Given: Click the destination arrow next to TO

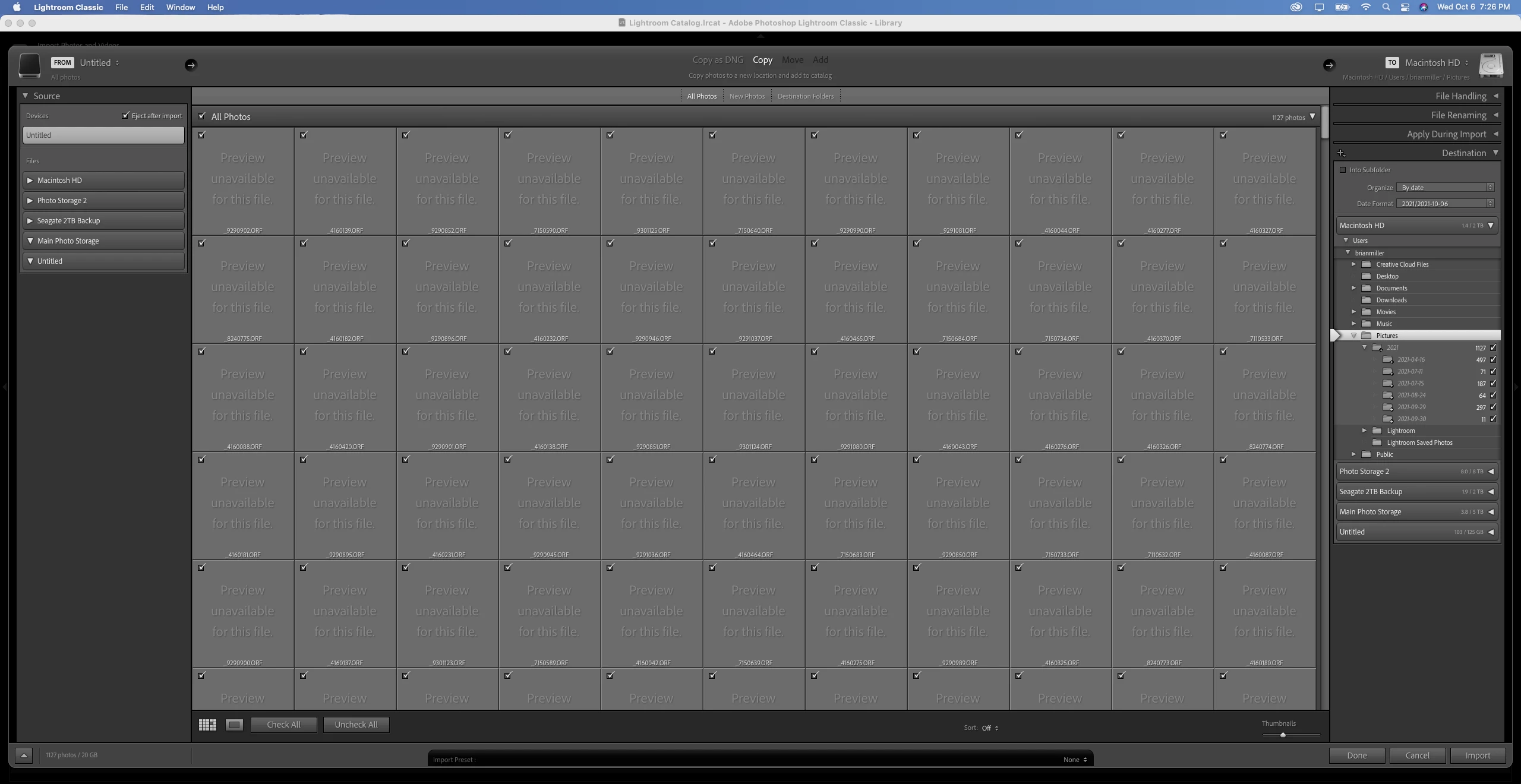Looking at the screenshot, I should tap(1329, 65).
